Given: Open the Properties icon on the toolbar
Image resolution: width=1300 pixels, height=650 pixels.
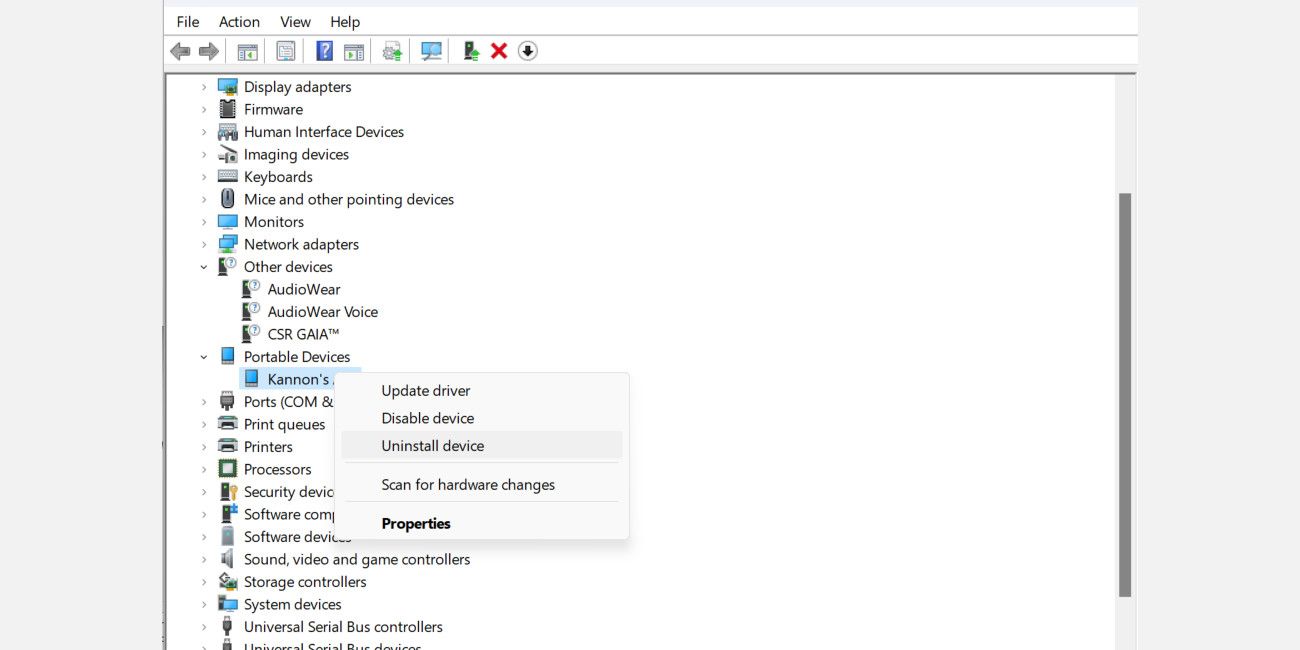Looking at the screenshot, I should point(286,50).
